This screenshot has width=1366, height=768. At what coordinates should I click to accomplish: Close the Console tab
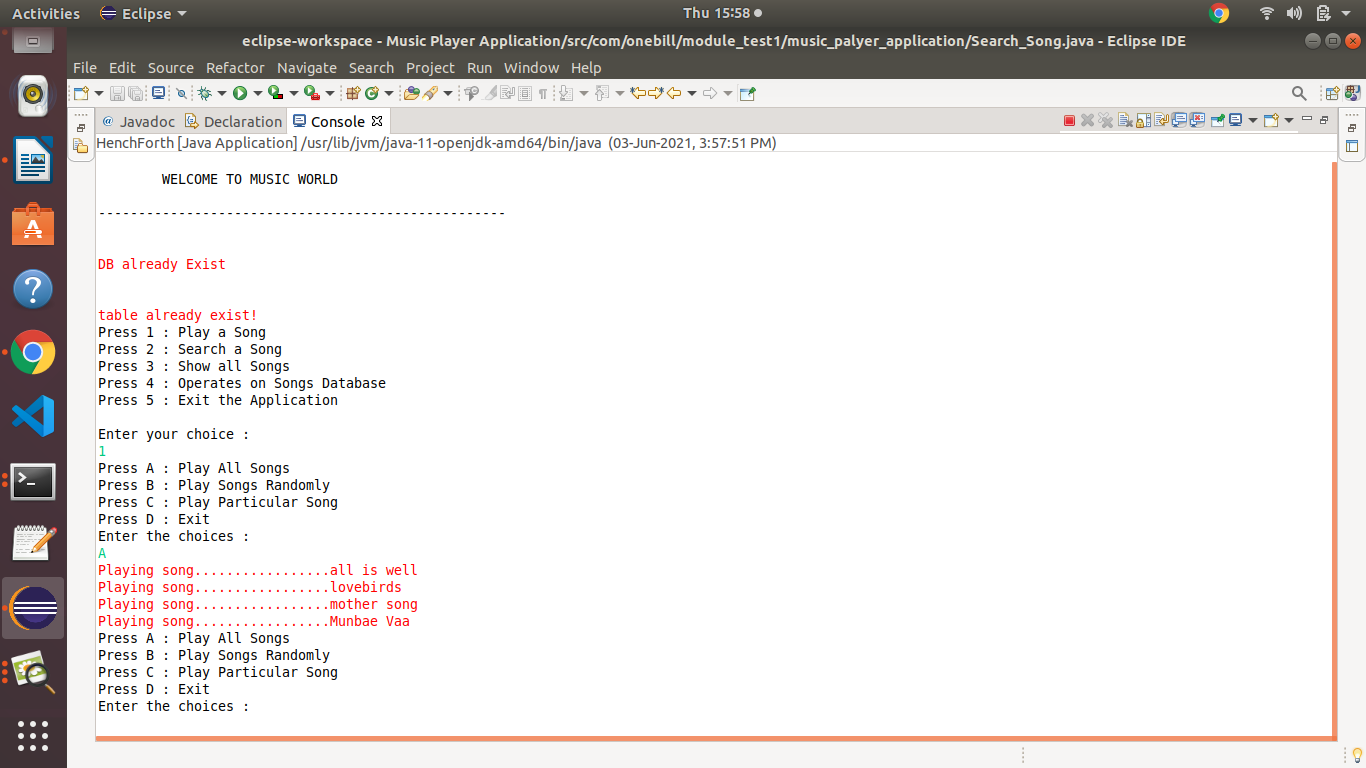click(x=377, y=121)
